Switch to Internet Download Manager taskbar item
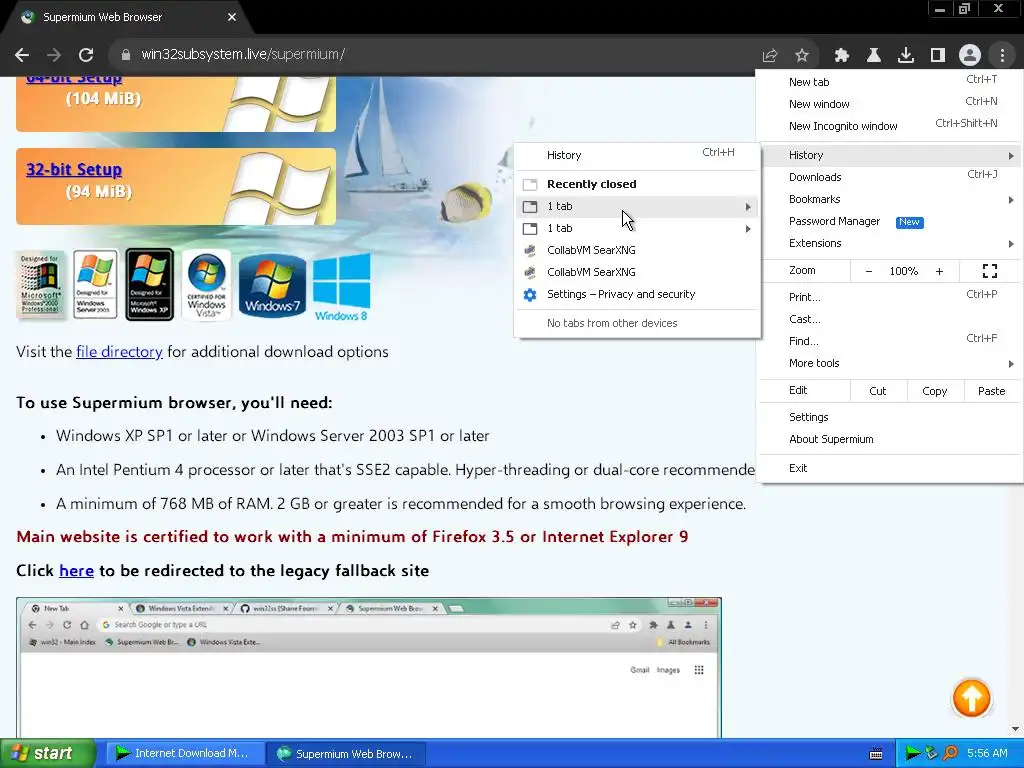Screen dimensions: 1024x768 pos(185,754)
